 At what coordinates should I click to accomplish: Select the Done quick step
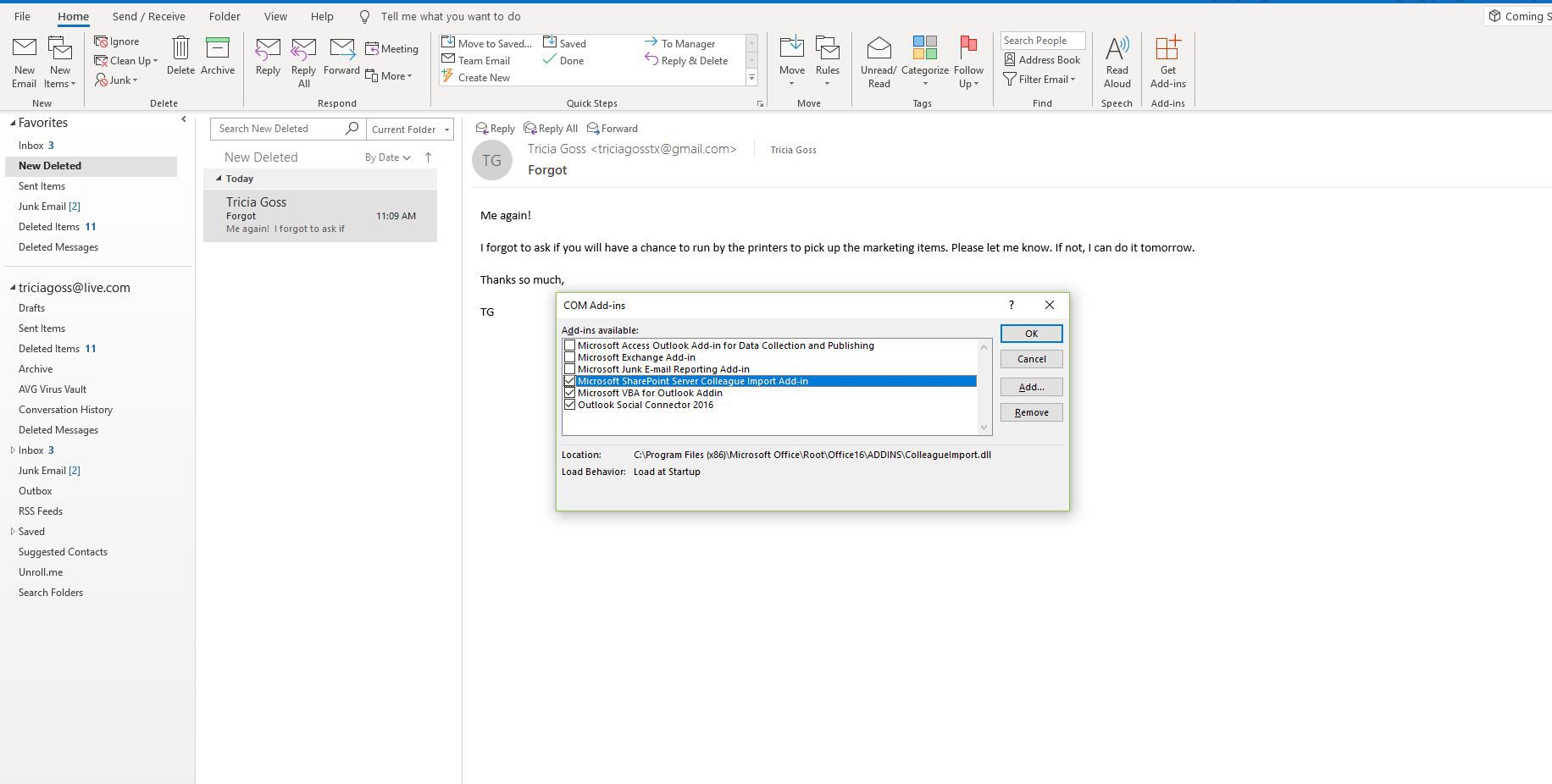pos(563,60)
